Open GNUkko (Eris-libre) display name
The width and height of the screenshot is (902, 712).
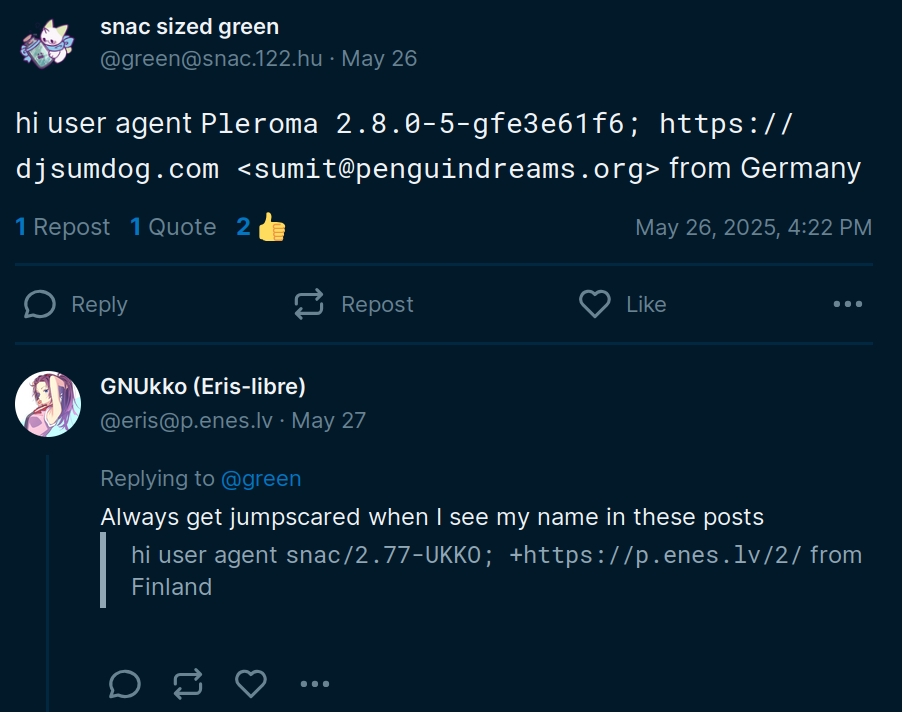(202, 386)
